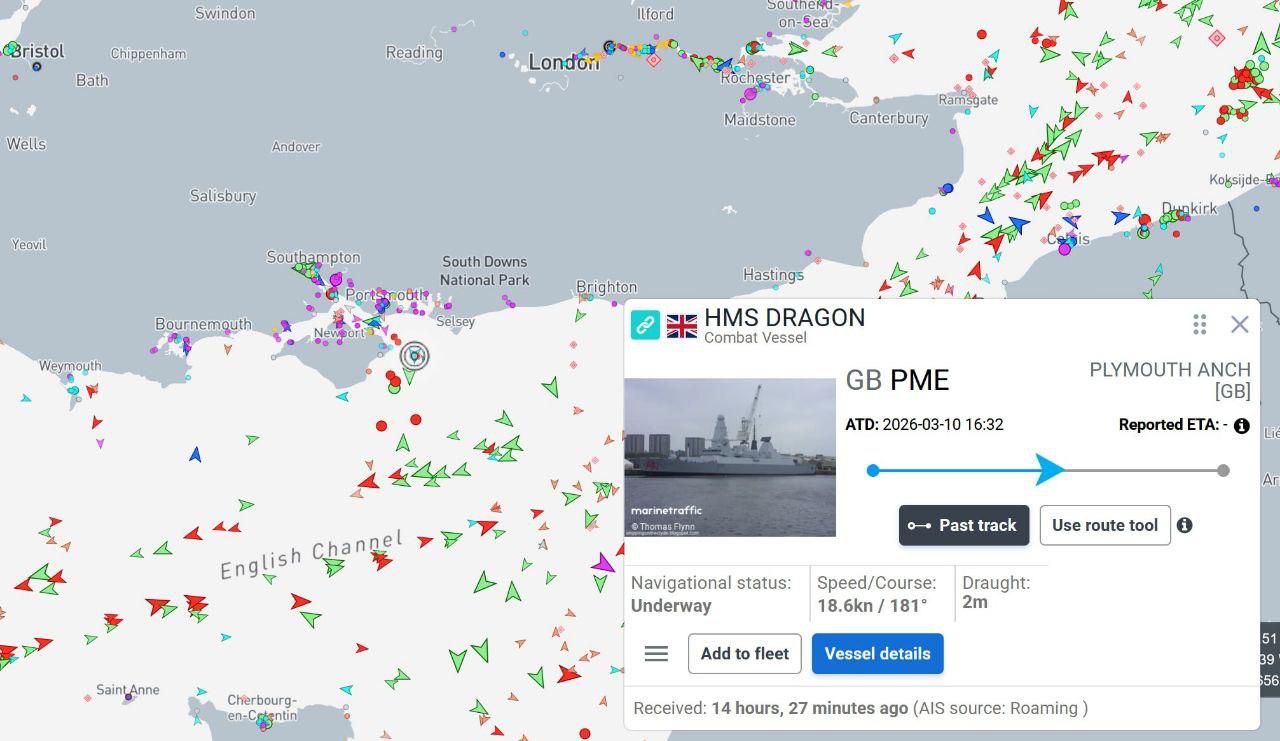The height and width of the screenshot is (741, 1280).
Task: Open the Use route tool button
Action: (1105, 525)
